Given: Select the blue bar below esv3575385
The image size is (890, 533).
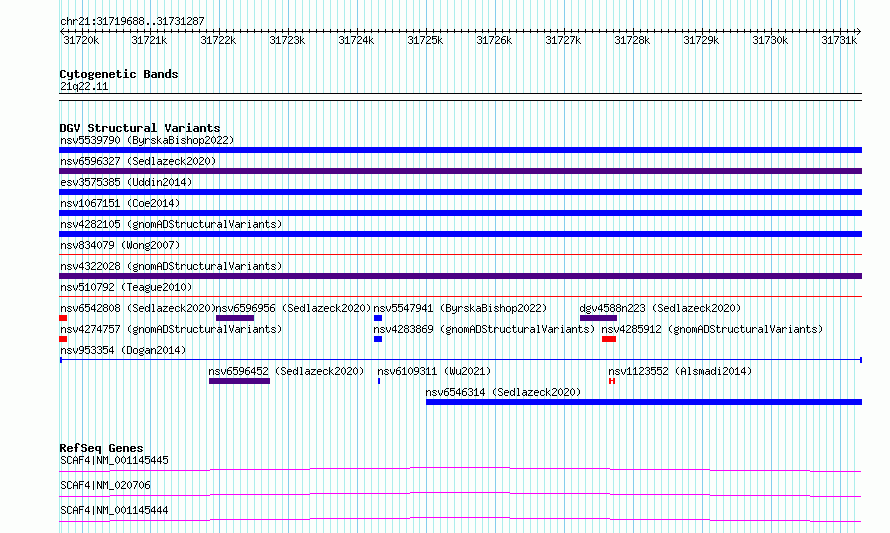Looking at the screenshot, I should coord(460,192).
